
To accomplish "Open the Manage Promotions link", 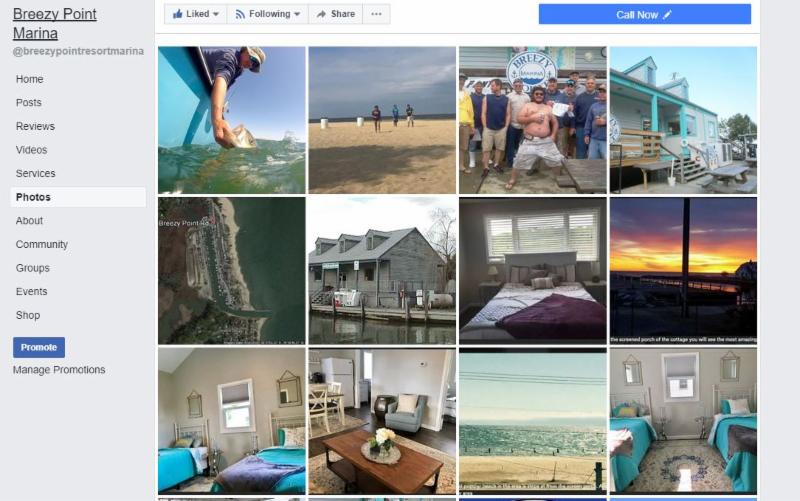I will click(x=59, y=370).
